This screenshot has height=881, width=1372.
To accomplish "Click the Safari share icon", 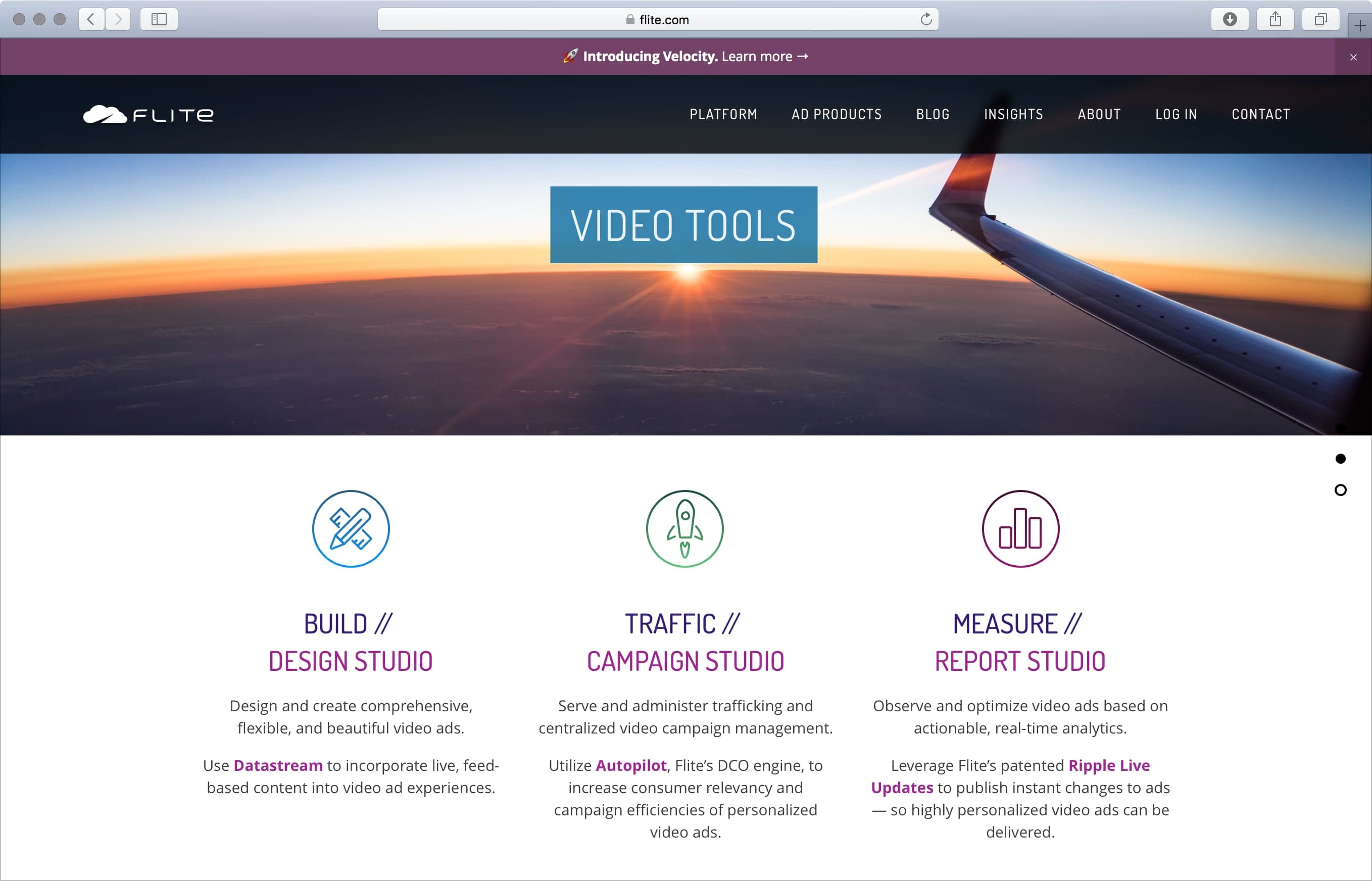I will coord(1275,20).
